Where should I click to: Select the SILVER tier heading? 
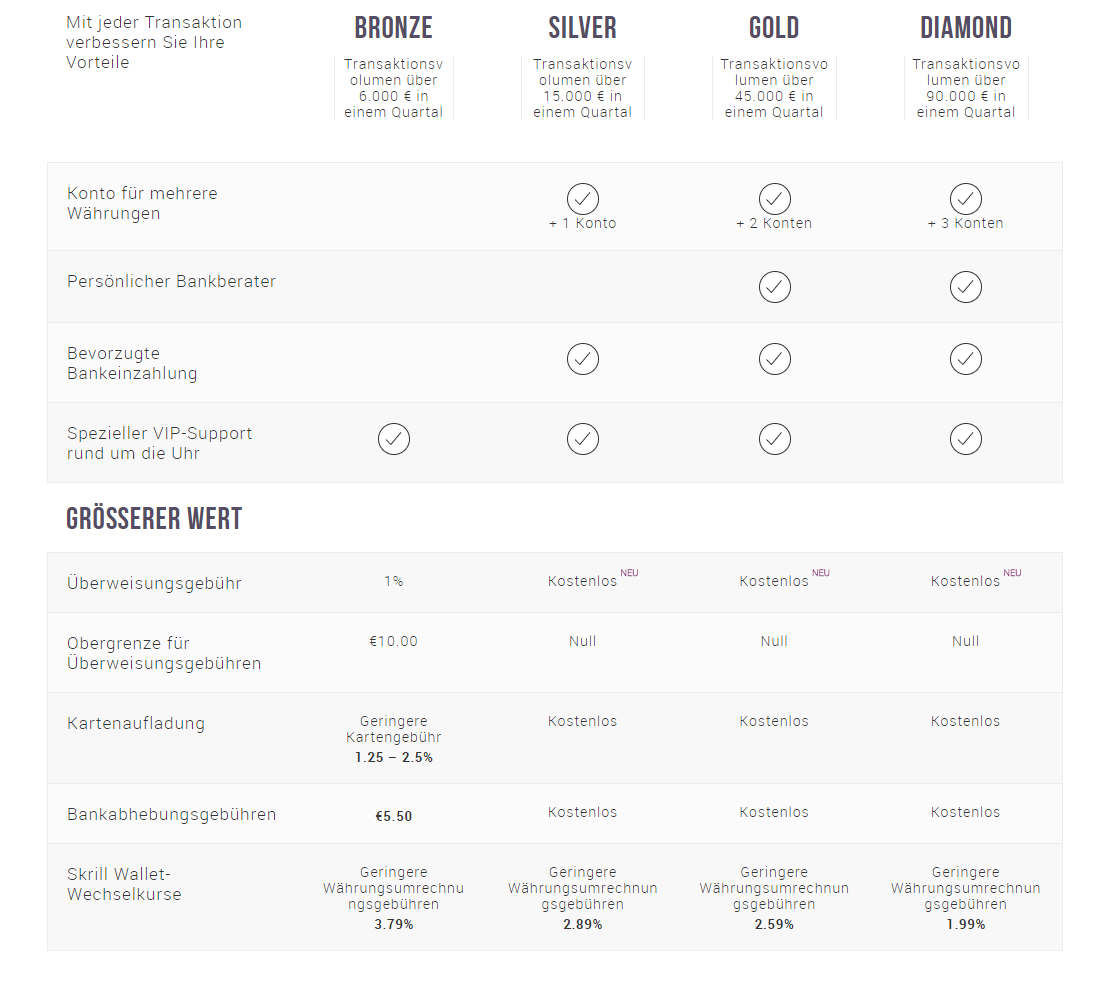583,28
